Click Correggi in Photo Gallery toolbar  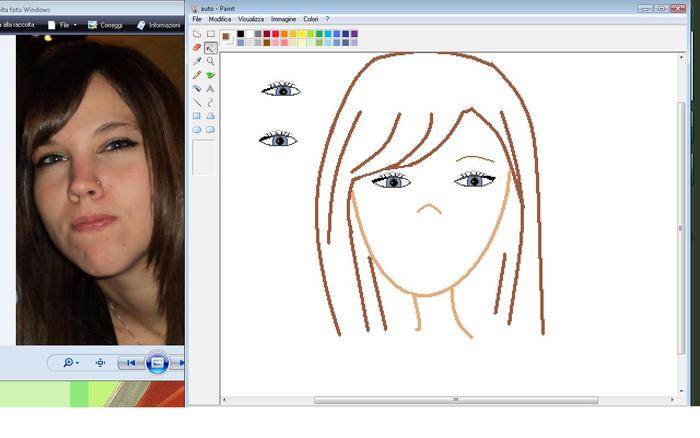coord(105,25)
